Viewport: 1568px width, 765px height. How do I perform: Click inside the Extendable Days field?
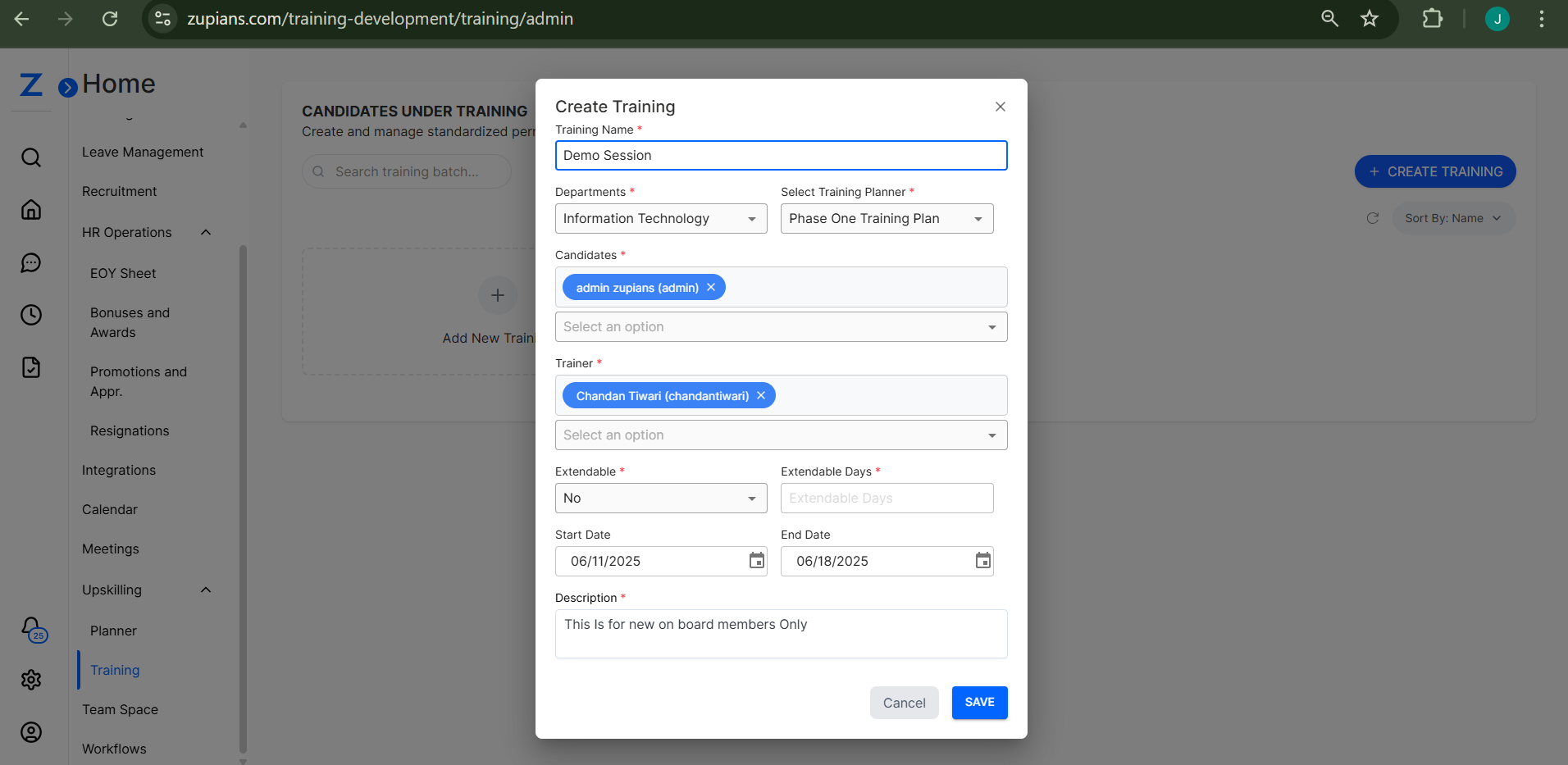887,498
